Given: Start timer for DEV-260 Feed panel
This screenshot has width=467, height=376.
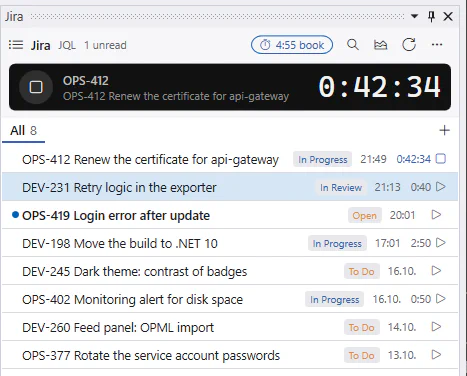Looking at the screenshot, I should pos(436,327).
